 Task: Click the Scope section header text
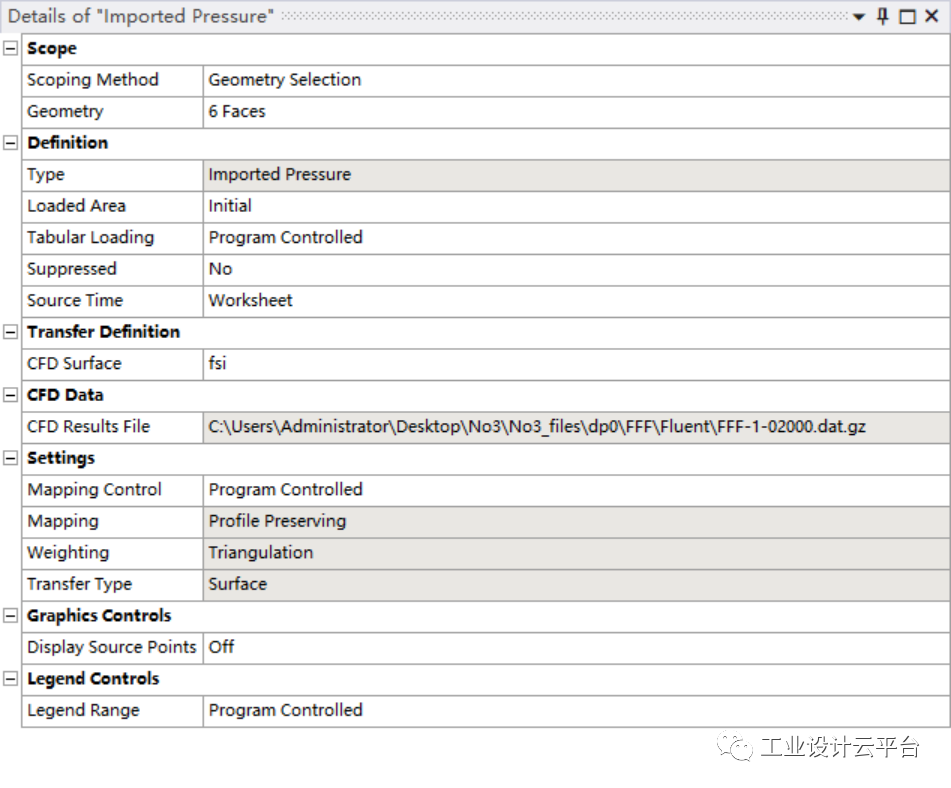tap(52, 49)
